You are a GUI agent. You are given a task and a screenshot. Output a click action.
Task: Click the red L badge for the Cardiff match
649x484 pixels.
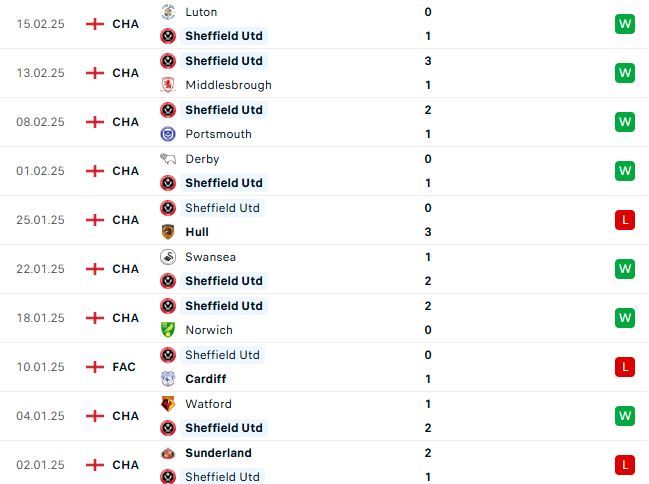(625, 367)
